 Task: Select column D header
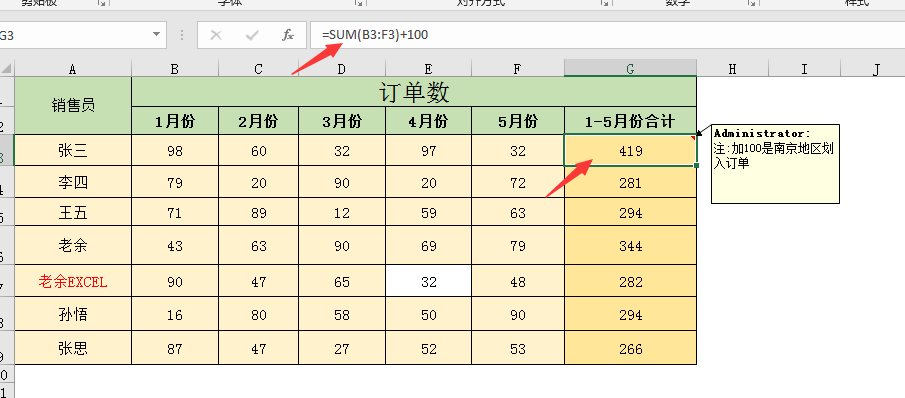pos(342,69)
